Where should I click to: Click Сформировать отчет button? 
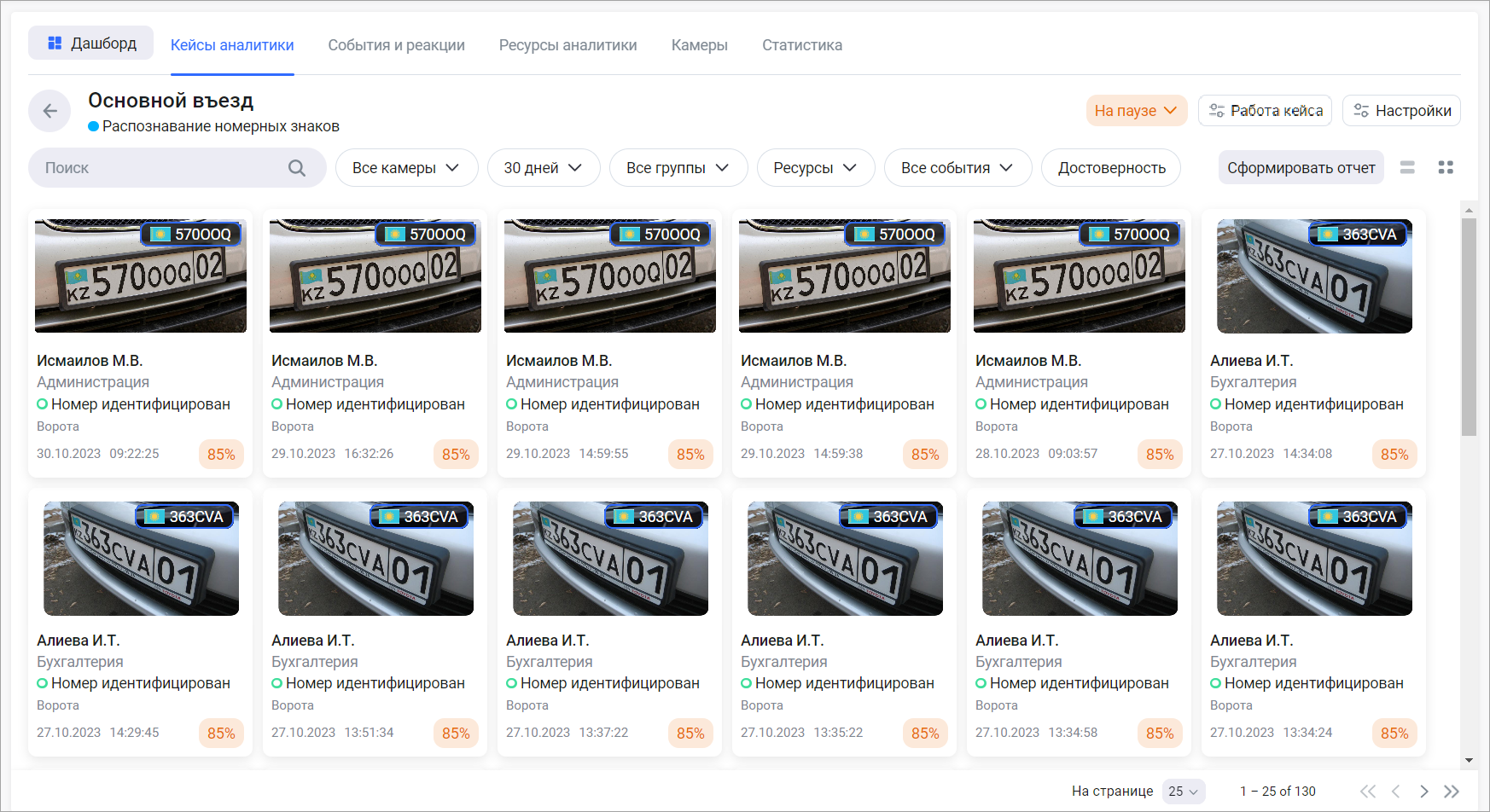[x=1301, y=168]
